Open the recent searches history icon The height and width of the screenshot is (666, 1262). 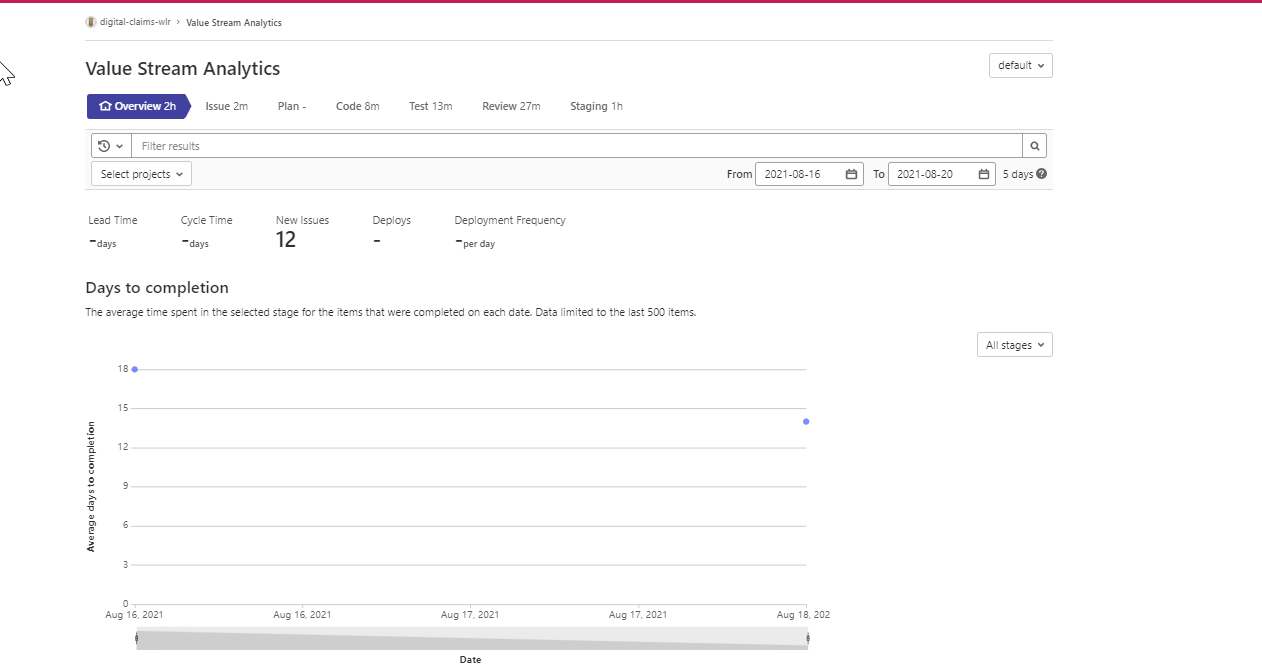point(106,145)
